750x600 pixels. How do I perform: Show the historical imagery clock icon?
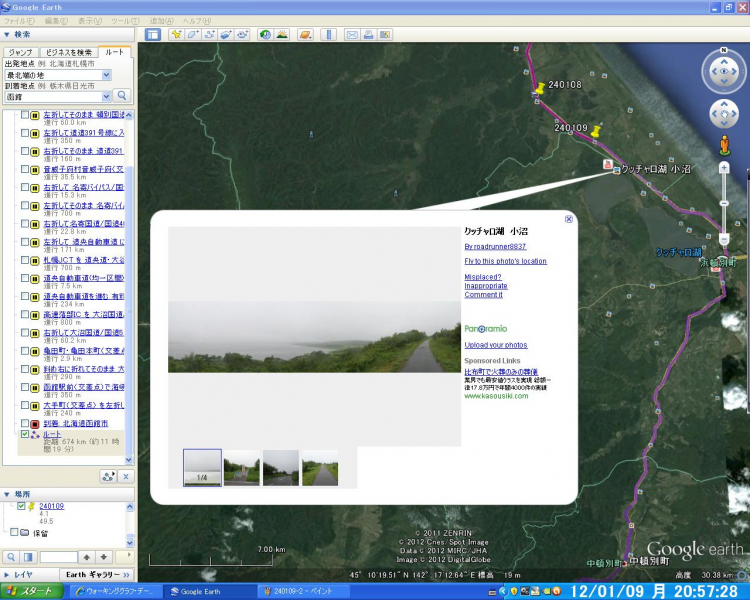(x=265, y=34)
